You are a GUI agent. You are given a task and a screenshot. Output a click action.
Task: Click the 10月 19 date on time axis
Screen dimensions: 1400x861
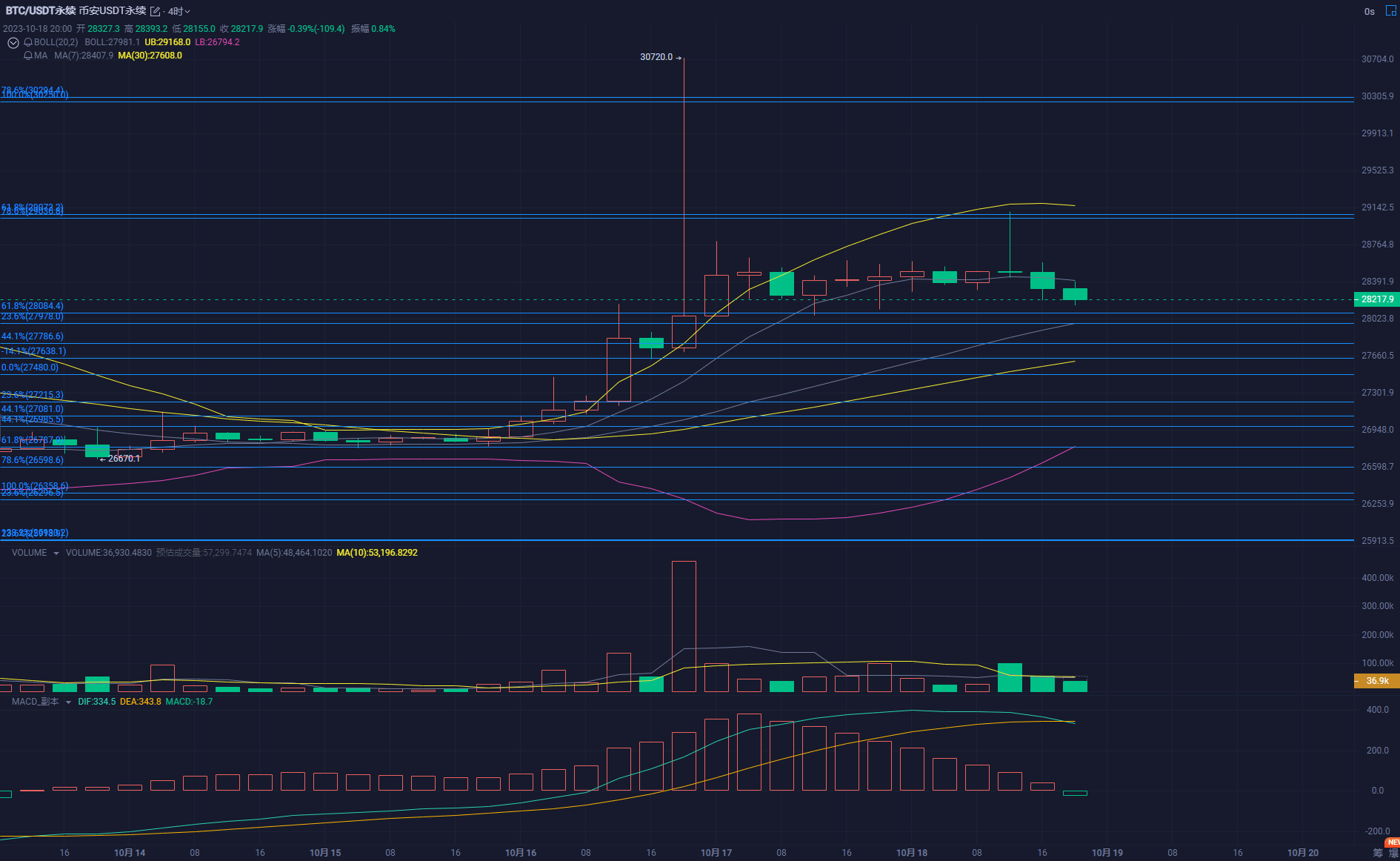(x=1107, y=853)
